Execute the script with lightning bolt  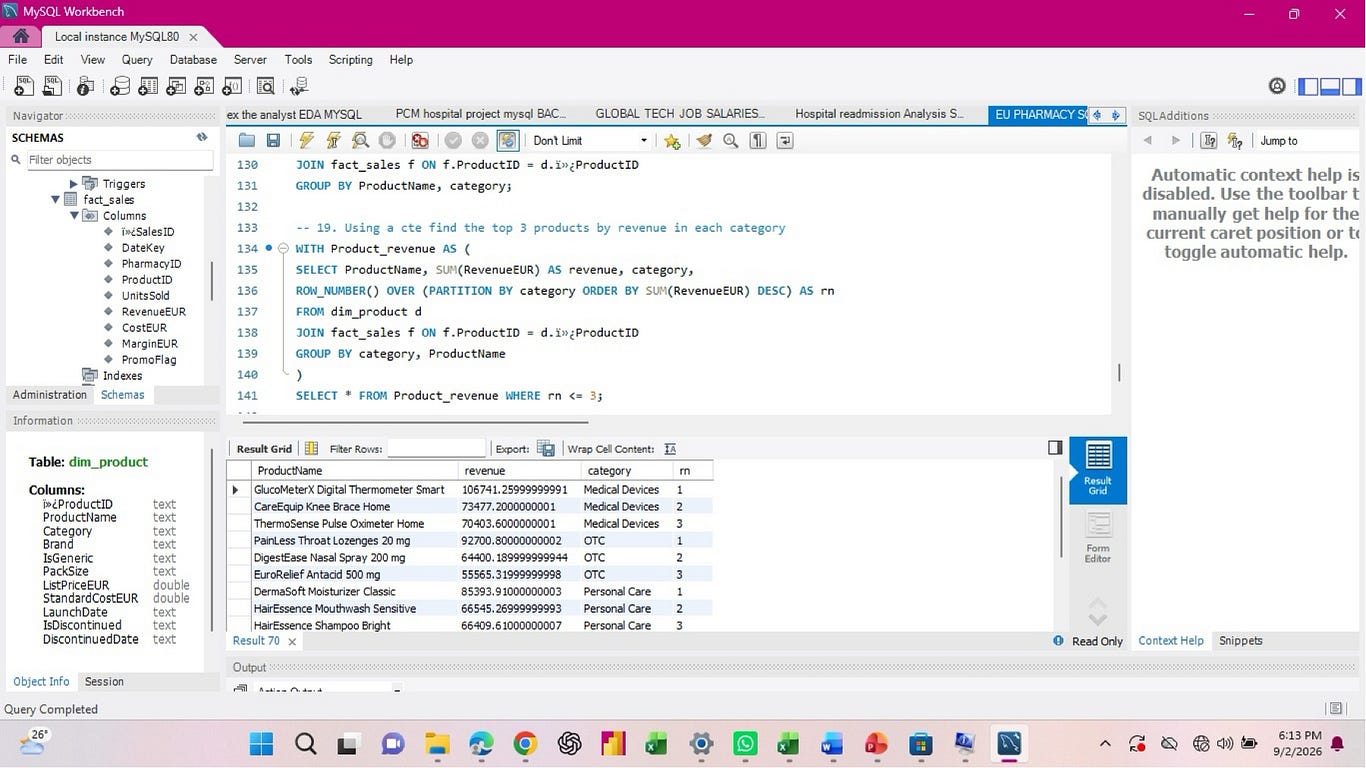click(x=307, y=141)
